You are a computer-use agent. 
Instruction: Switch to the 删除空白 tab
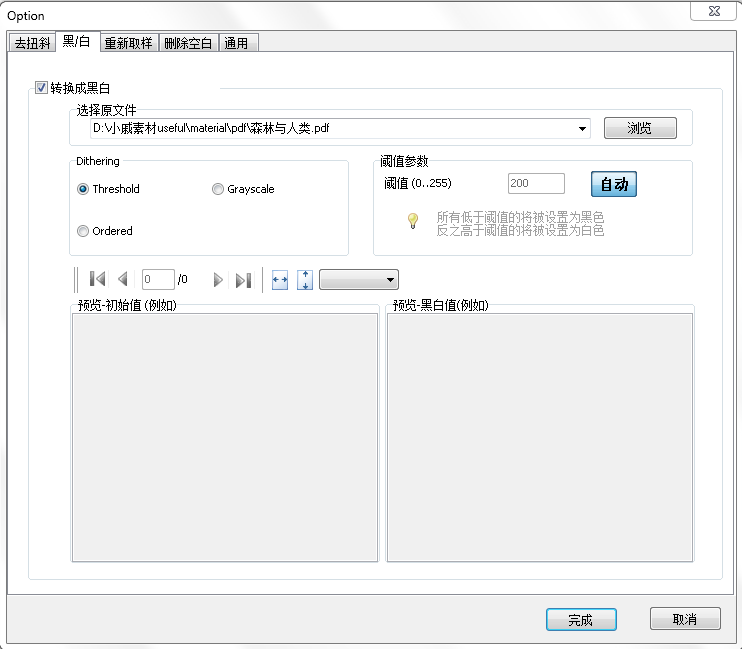pos(190,43)
